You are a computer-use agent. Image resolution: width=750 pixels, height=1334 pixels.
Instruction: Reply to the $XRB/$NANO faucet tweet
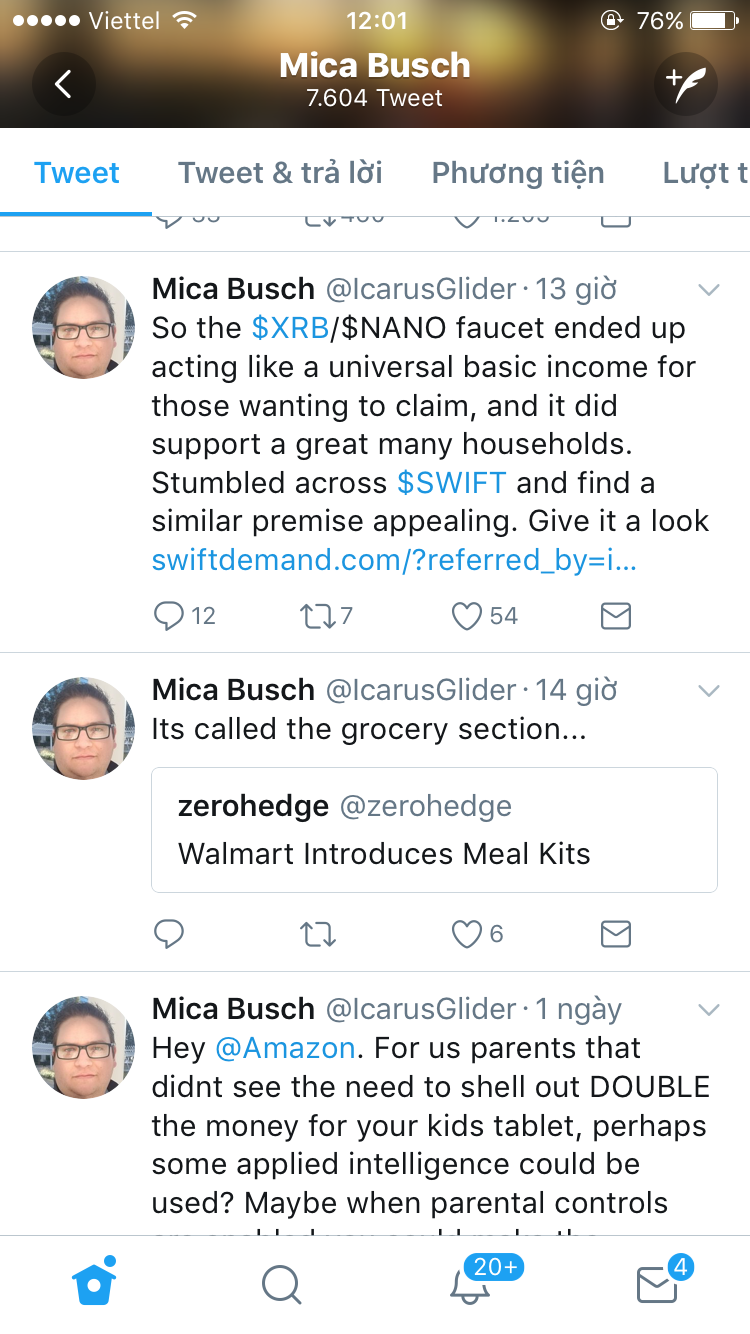click(x=169, y=616)
